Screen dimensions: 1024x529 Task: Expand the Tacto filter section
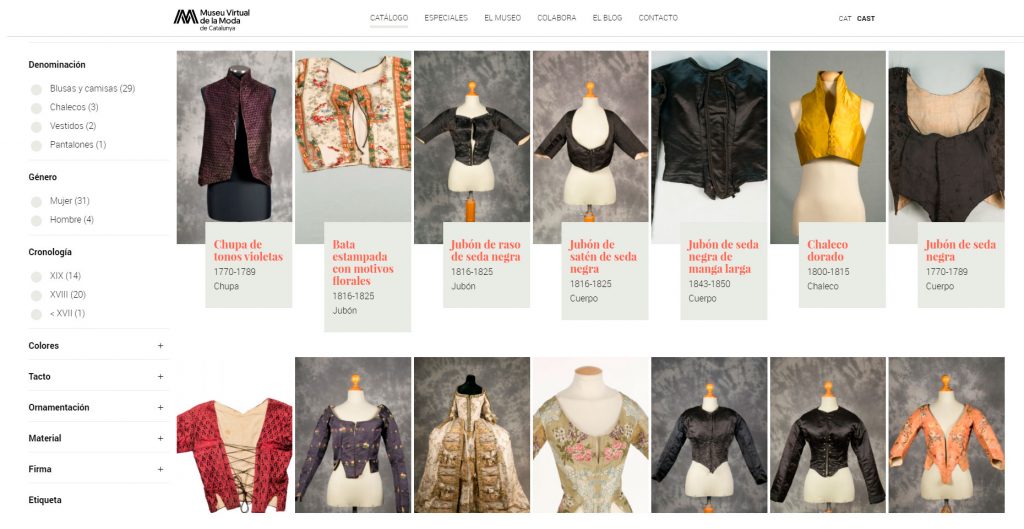pos(160,377)
